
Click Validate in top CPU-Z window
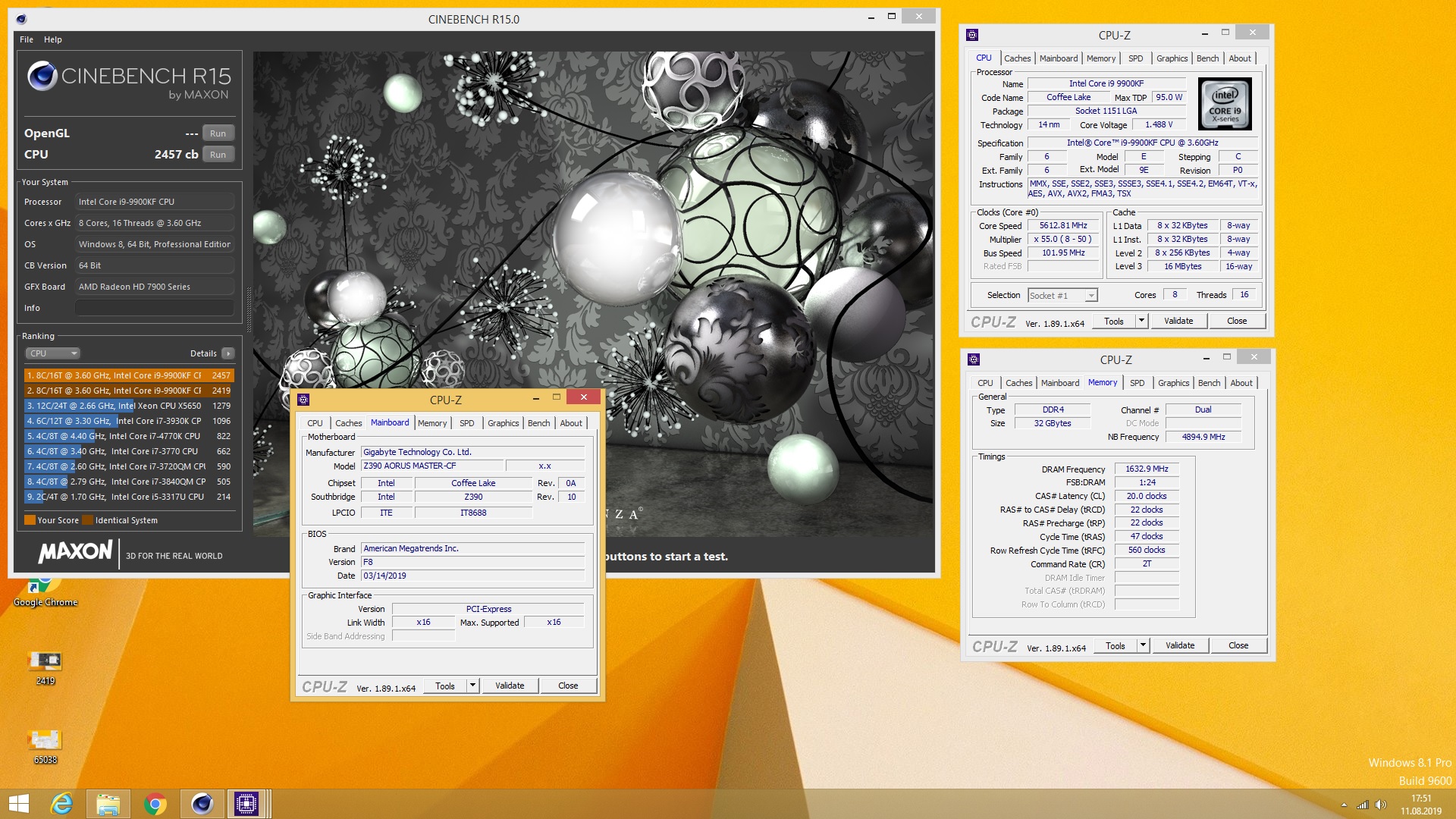pos(1178,321)
